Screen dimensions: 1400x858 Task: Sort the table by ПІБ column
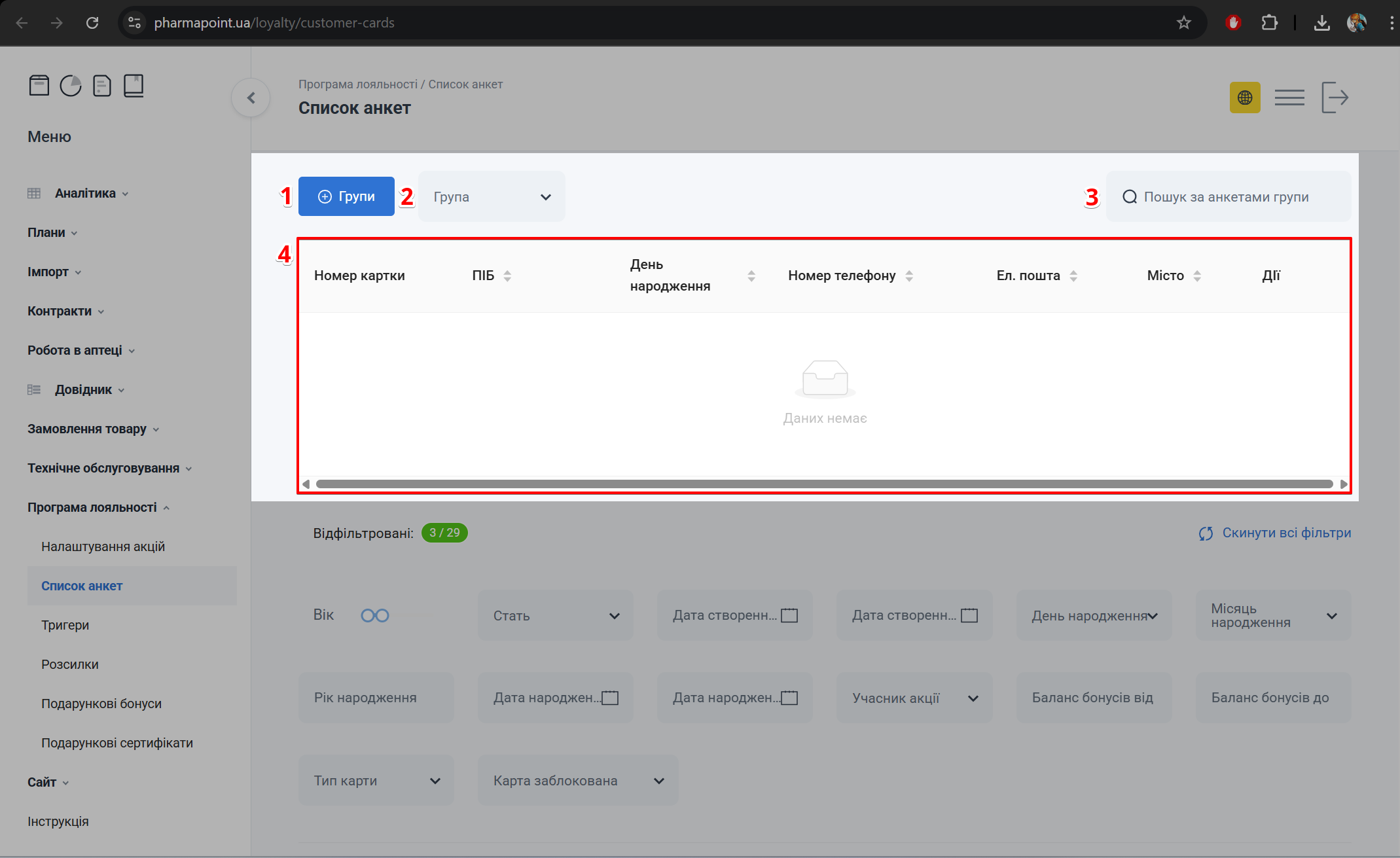[x=507, y=276]
